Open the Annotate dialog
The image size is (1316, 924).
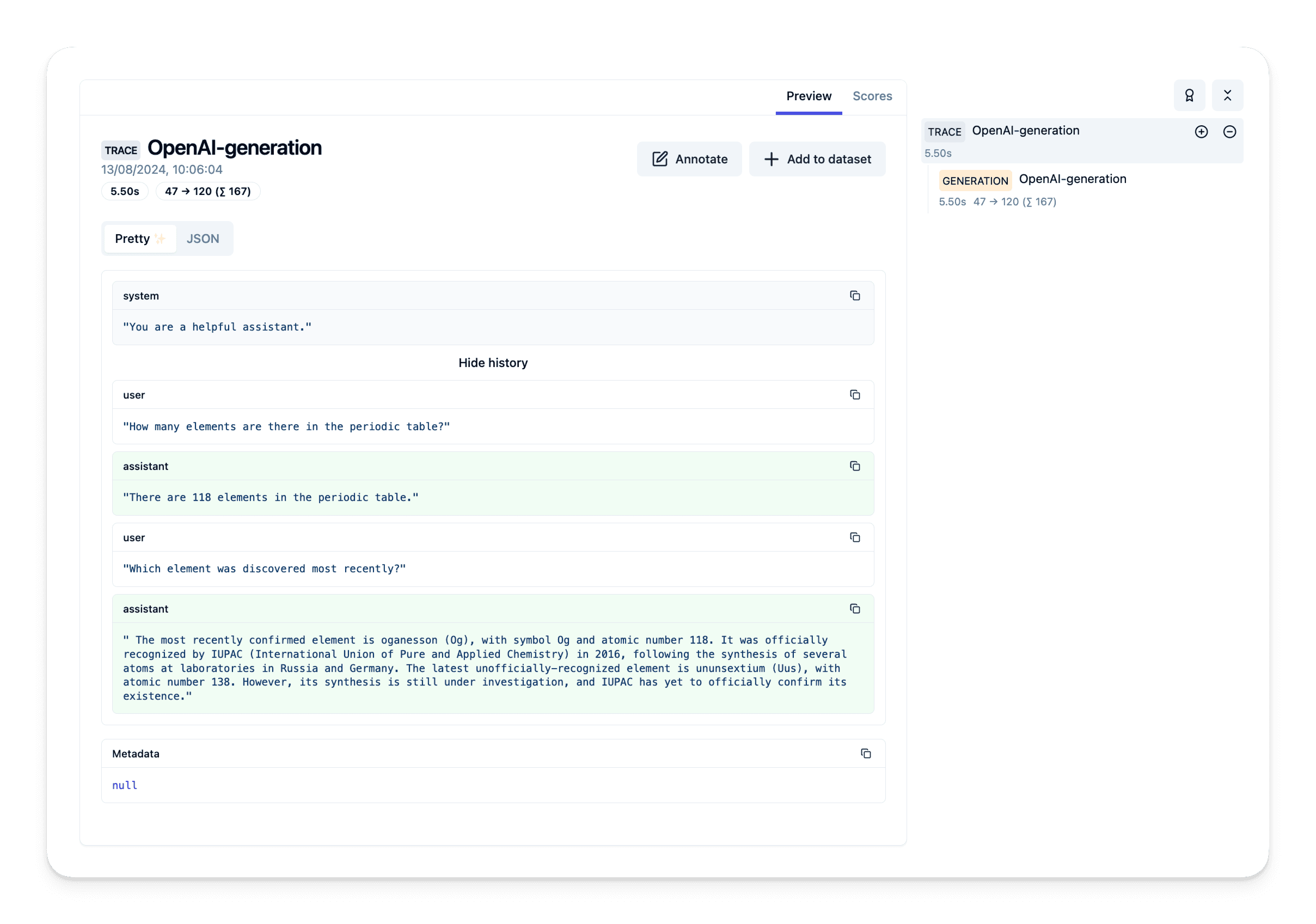click(689, 159)
